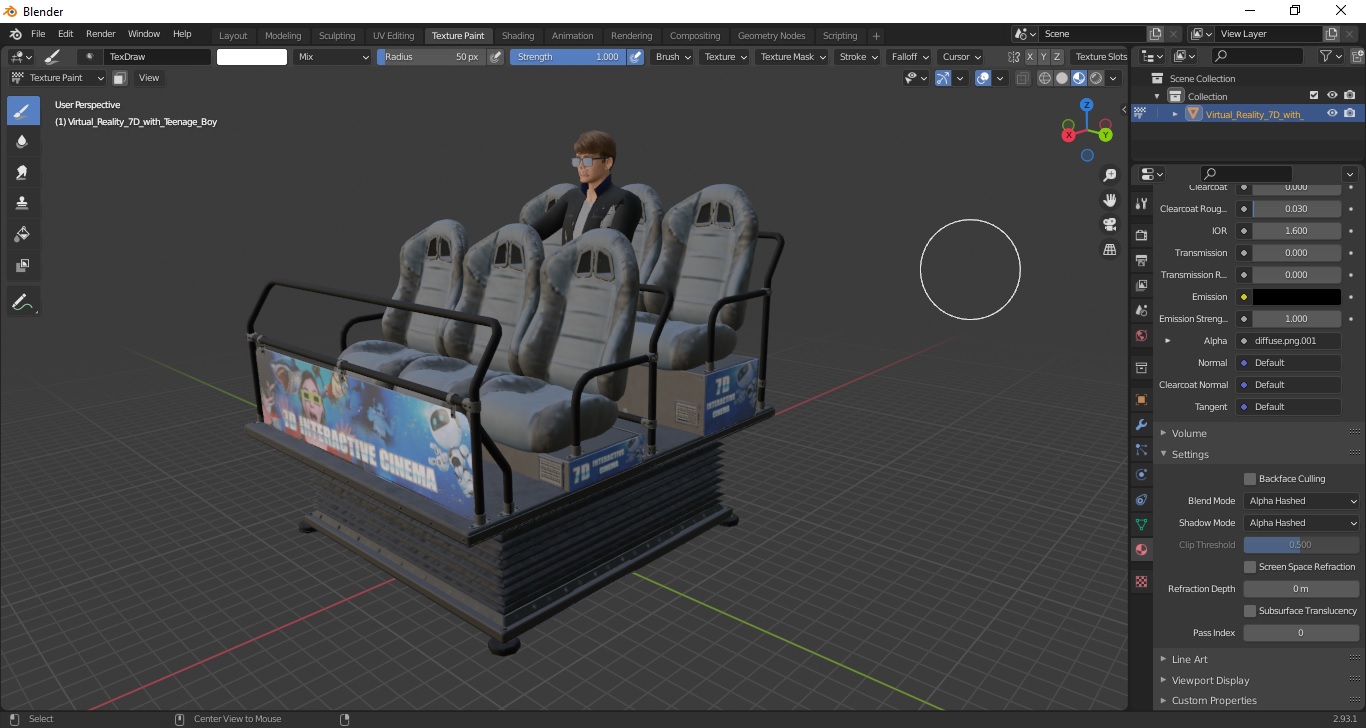The width and height of the screenshot is (1366, 728).
Task: Open the Modifiers properties tab
Action: 1141,424
